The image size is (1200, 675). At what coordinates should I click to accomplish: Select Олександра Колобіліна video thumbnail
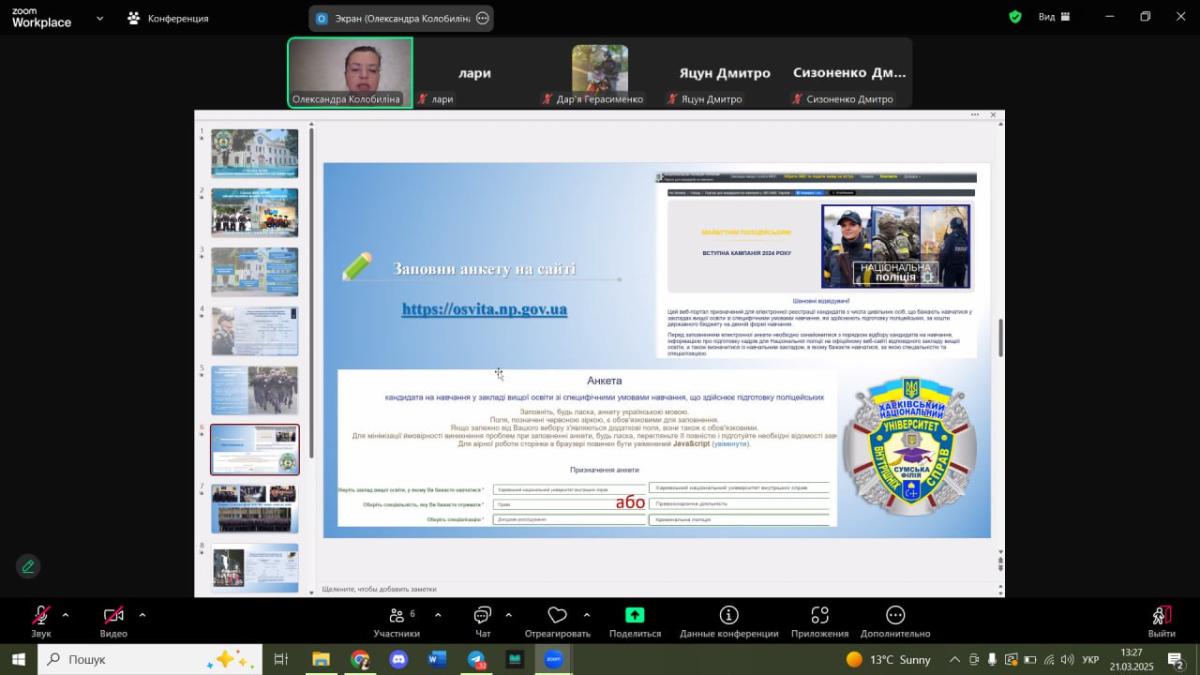click(x=350, y=72)
